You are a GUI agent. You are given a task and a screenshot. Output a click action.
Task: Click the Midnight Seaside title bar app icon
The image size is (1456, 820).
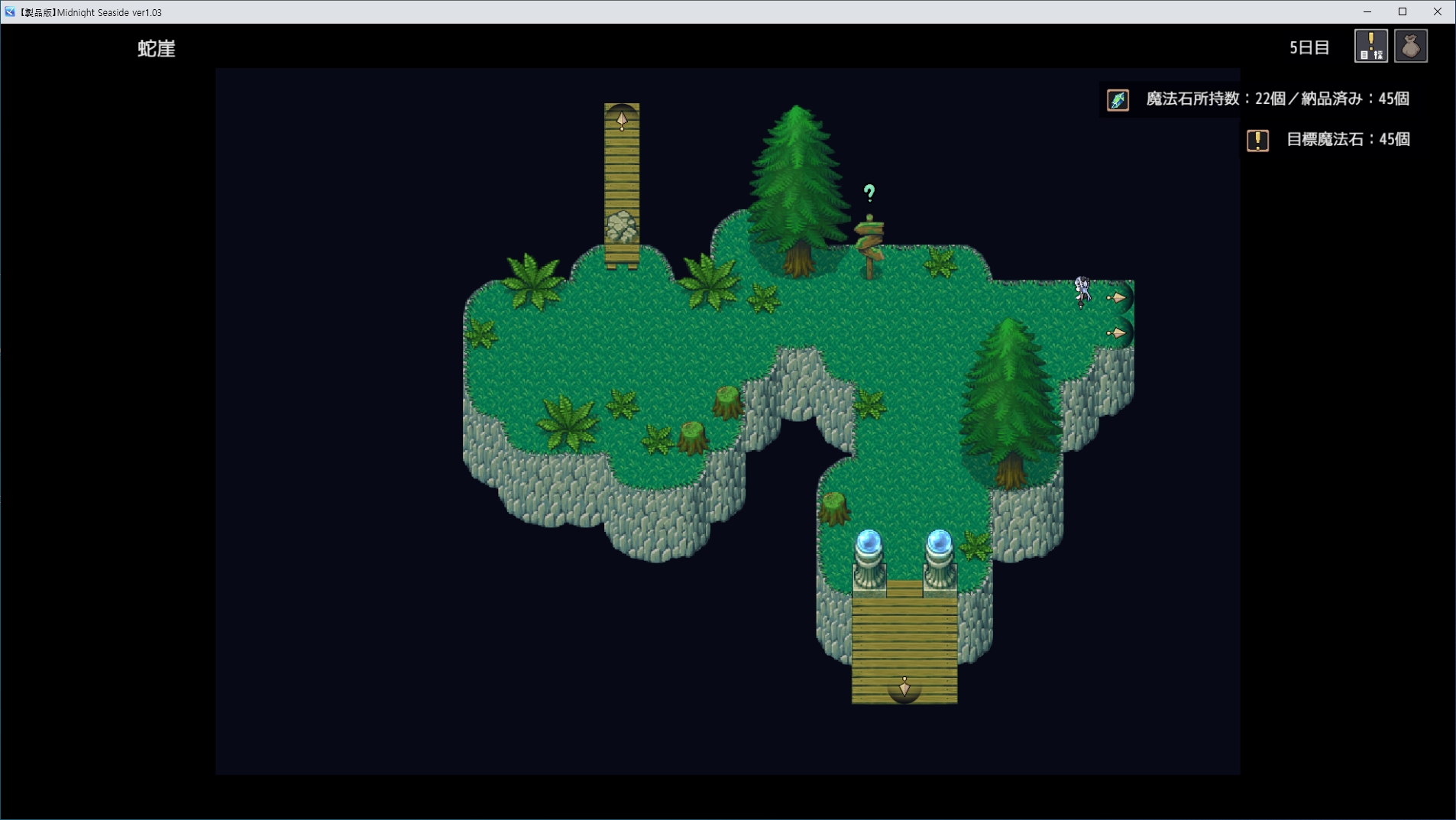[x=10, y=11]
